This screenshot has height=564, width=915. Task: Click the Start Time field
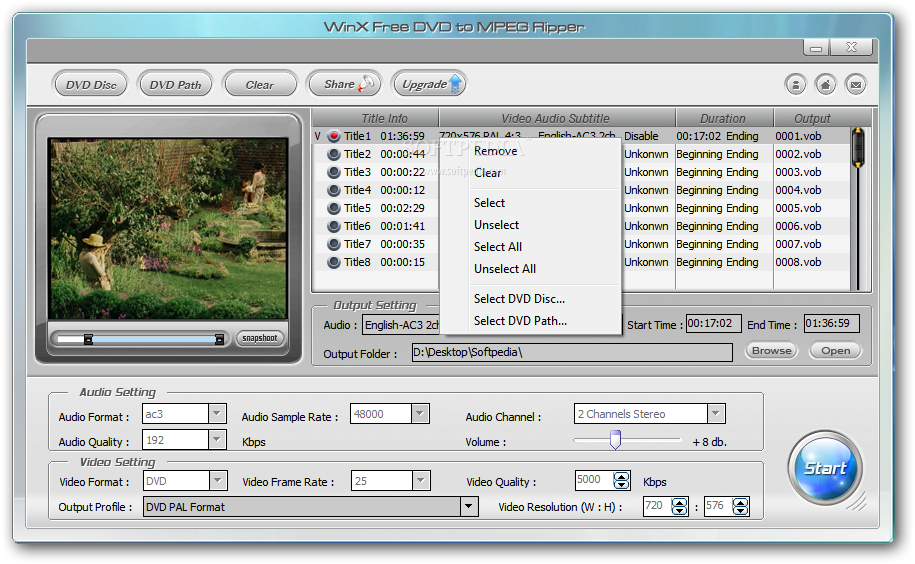714,324
